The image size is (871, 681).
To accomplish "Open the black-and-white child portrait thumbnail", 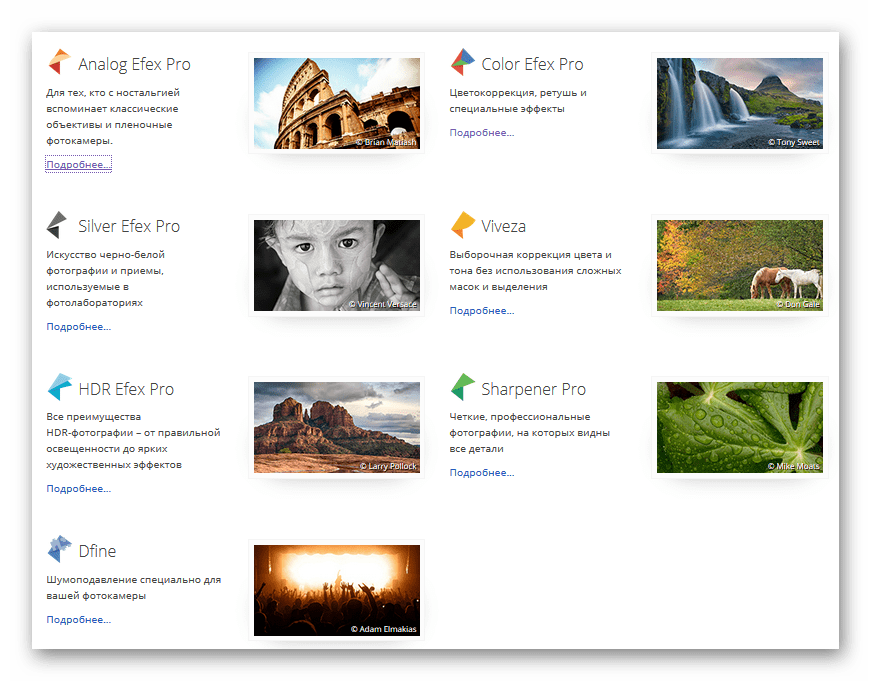I will tap(336, 265).
